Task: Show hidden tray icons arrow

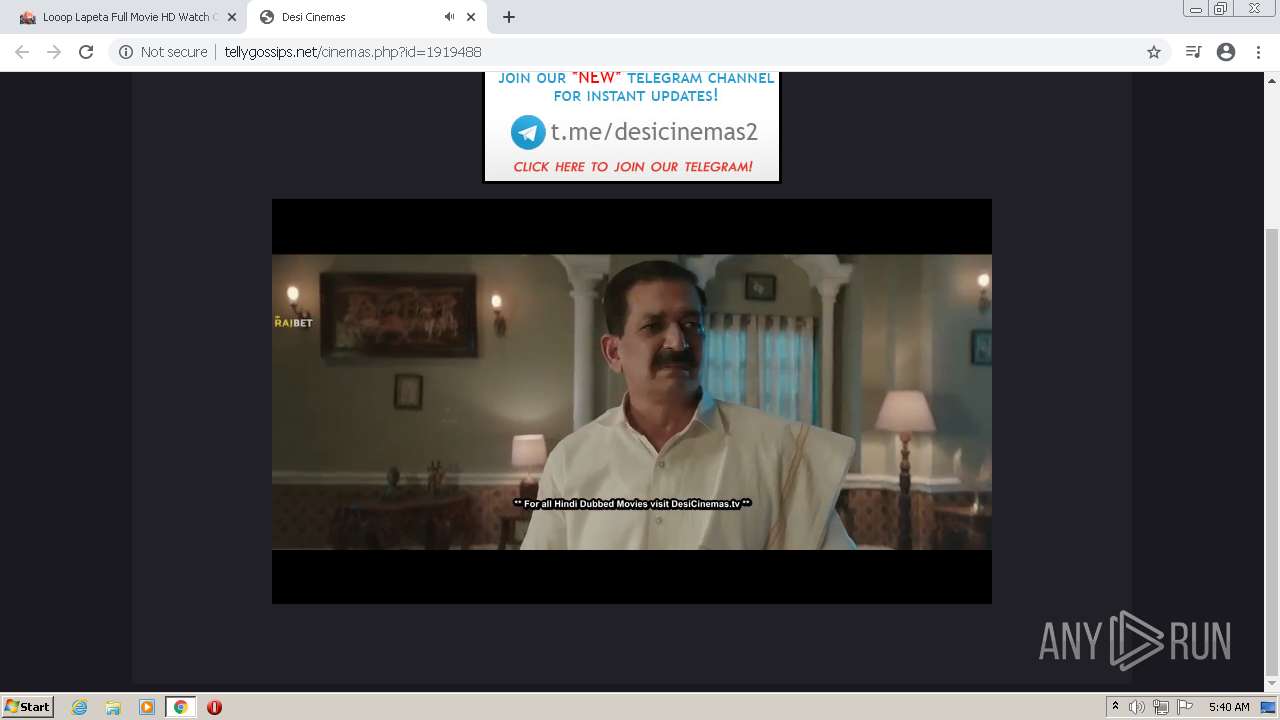Action: tap(1115, 707)
